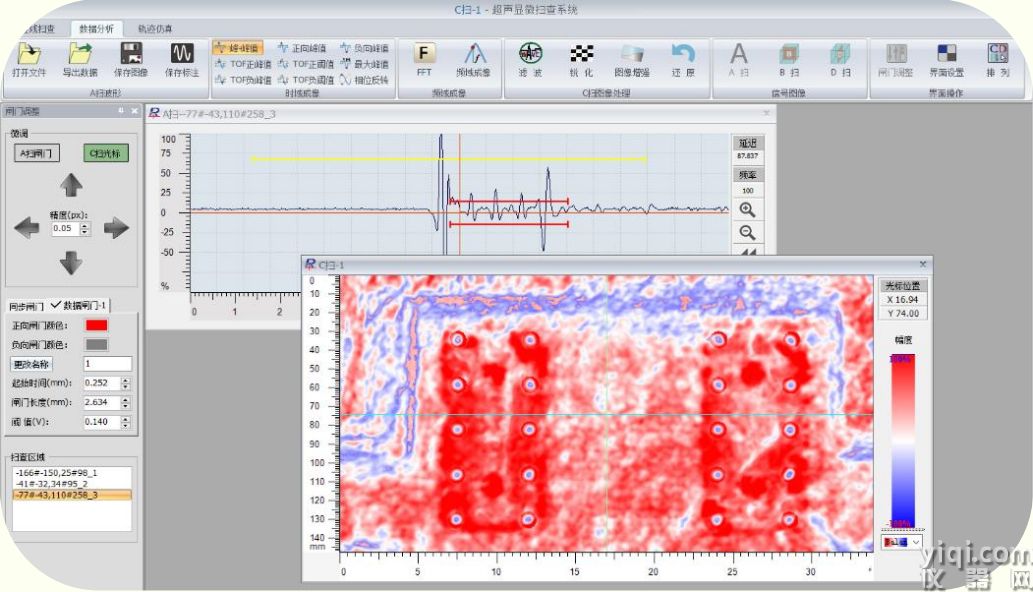Screen dimensions: 1033x592
Task: Click the 精度(px) precision value field
Action: pos(65,229)
